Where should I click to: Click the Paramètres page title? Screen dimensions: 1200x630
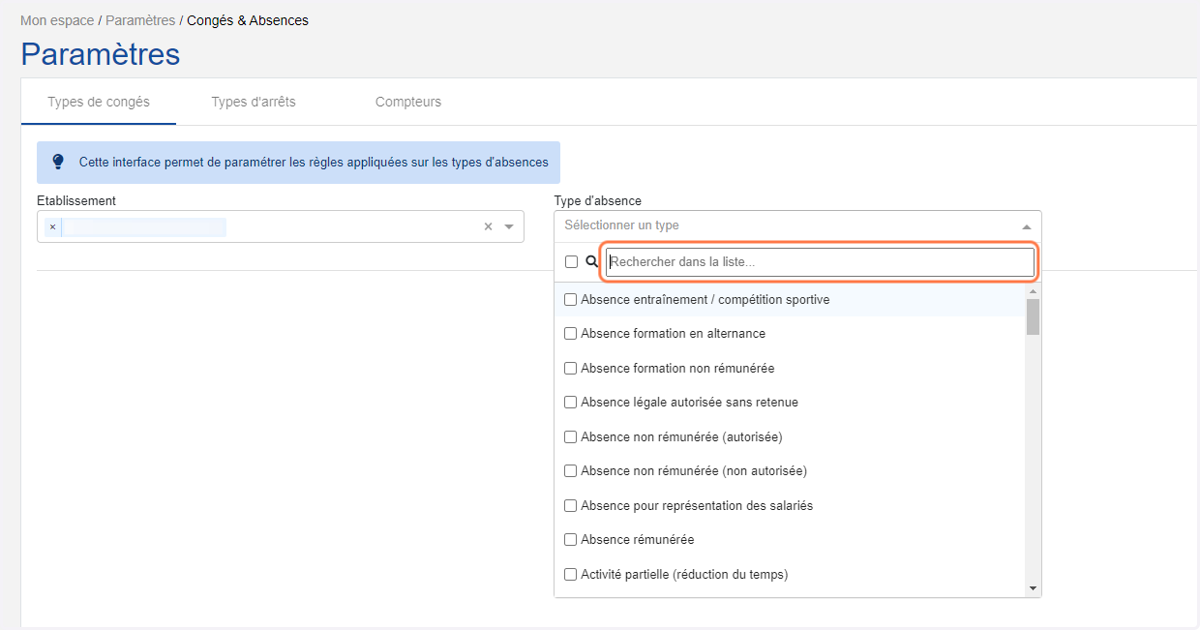pyautogui.click(x=100, y=54)
